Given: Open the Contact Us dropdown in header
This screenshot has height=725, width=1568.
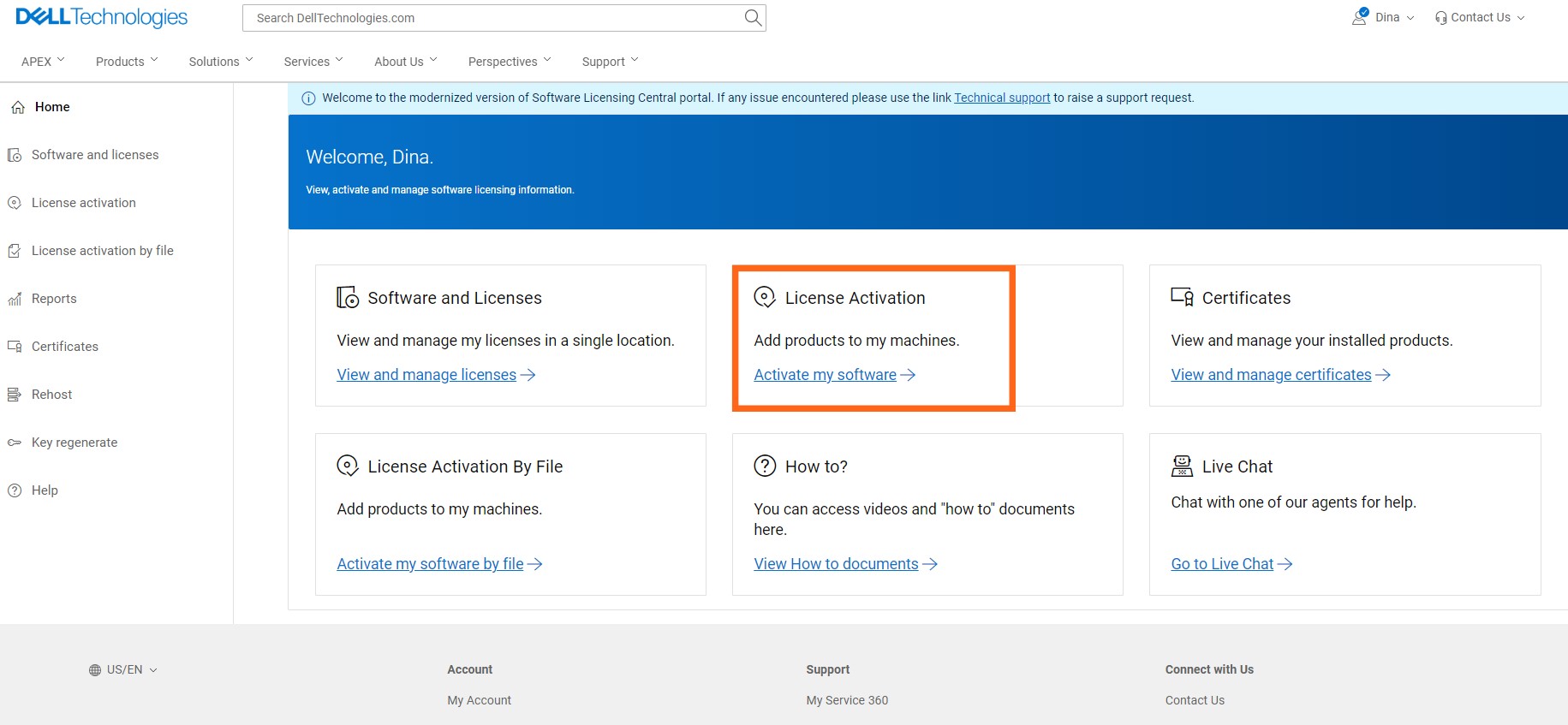Looking at the screenshot, I should (1480, 17).
